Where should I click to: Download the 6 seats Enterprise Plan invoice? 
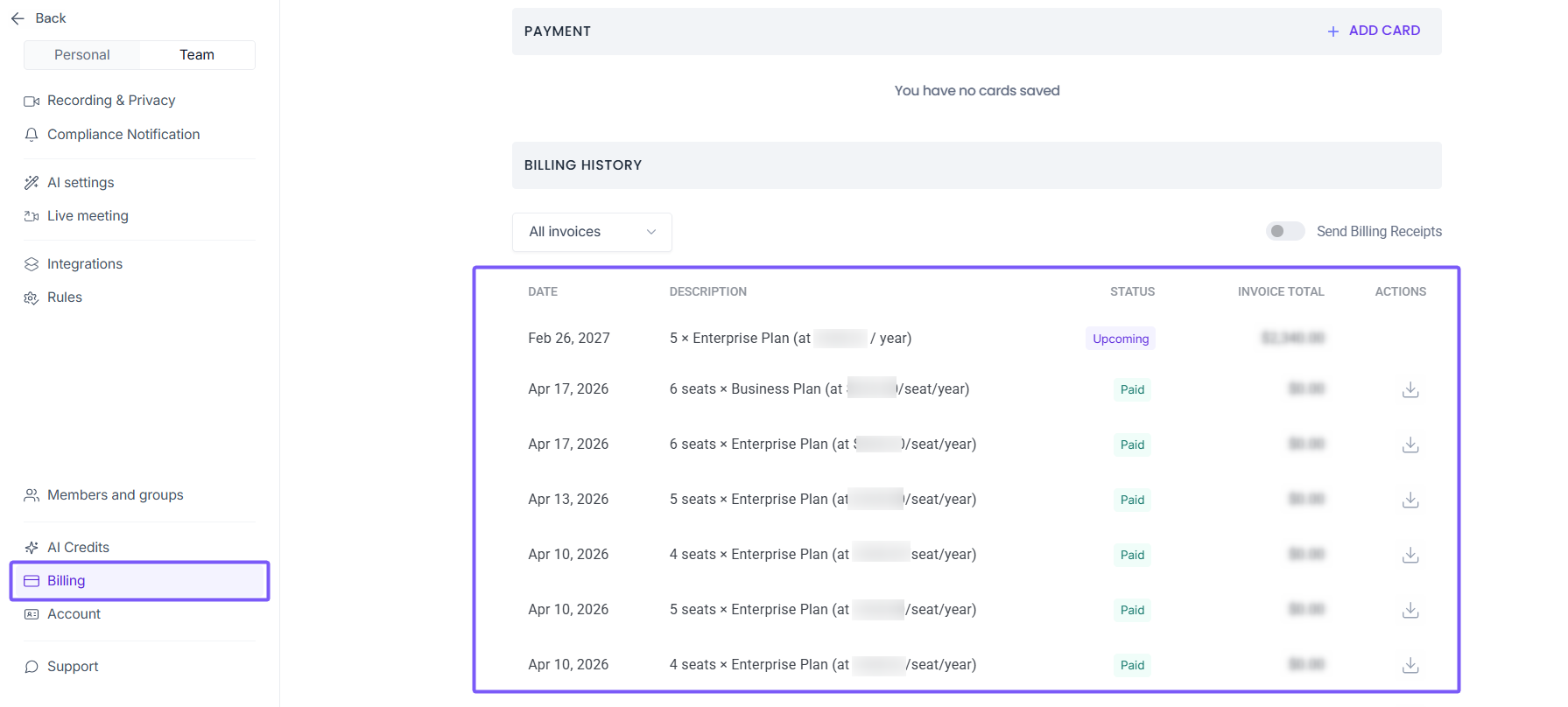[1410, 444]
